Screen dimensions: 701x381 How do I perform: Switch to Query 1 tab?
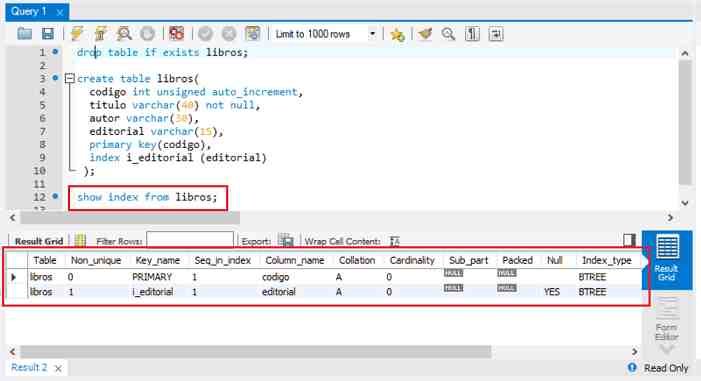point(29,11)
